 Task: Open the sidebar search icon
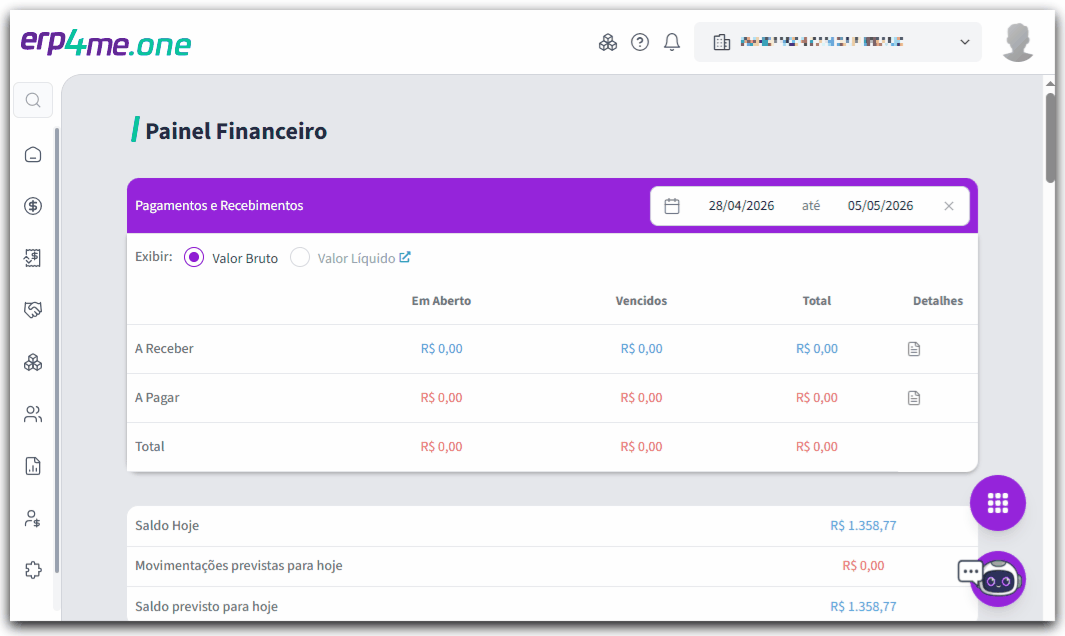(33, 101)
